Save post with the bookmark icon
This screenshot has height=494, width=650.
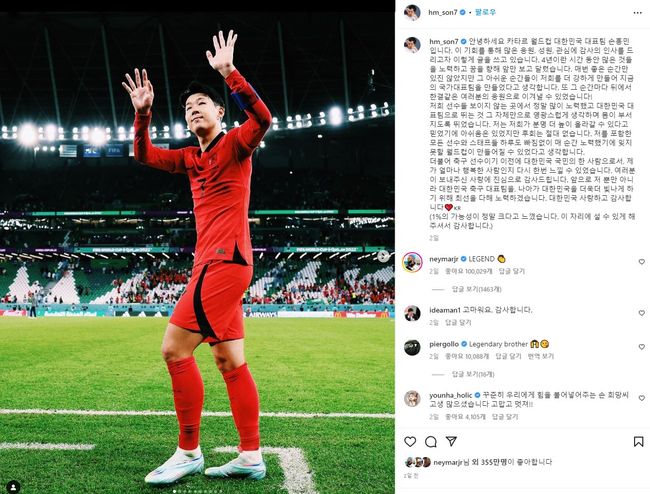point(638,441)
